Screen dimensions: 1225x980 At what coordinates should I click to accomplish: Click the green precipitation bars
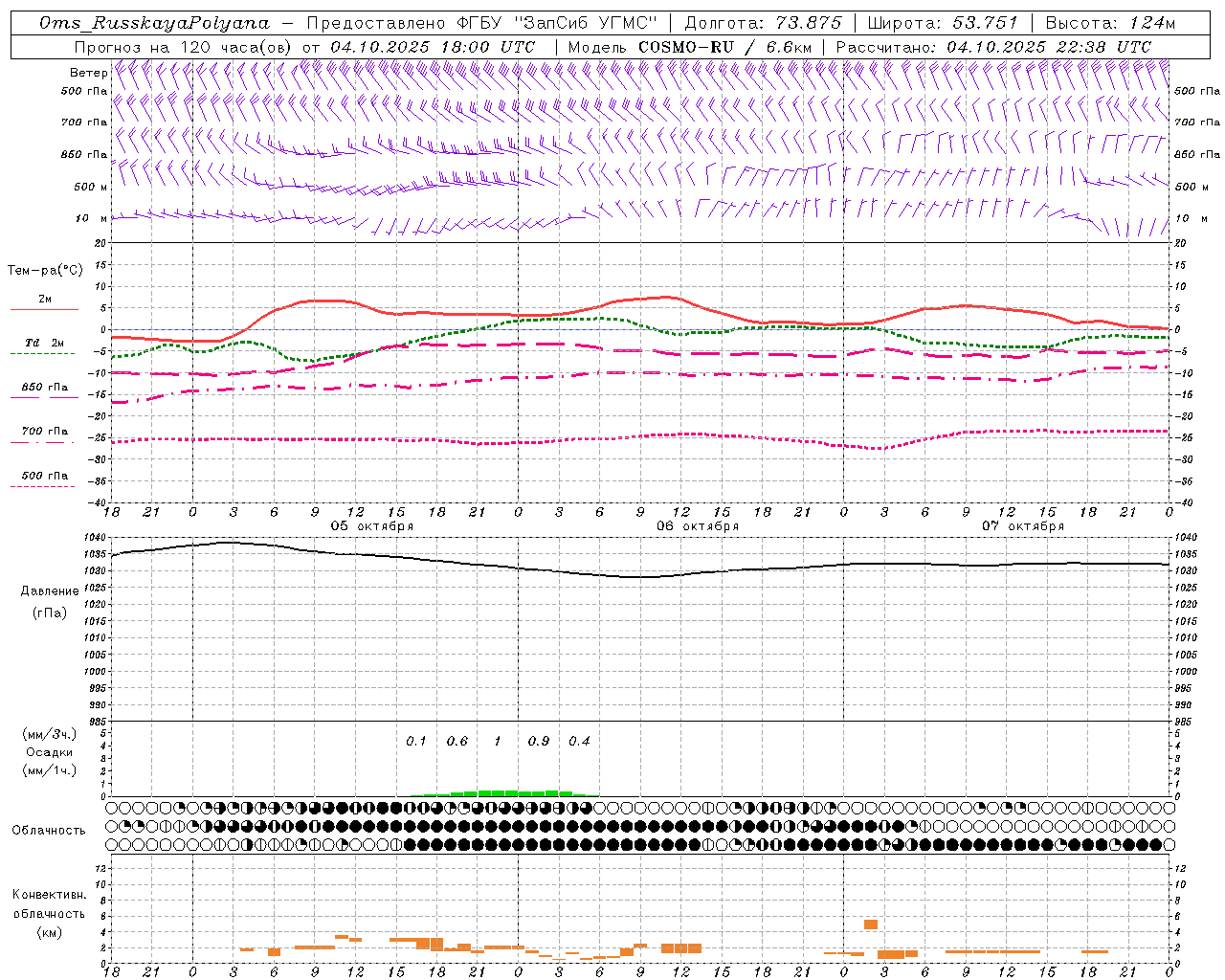pos(505,792)
